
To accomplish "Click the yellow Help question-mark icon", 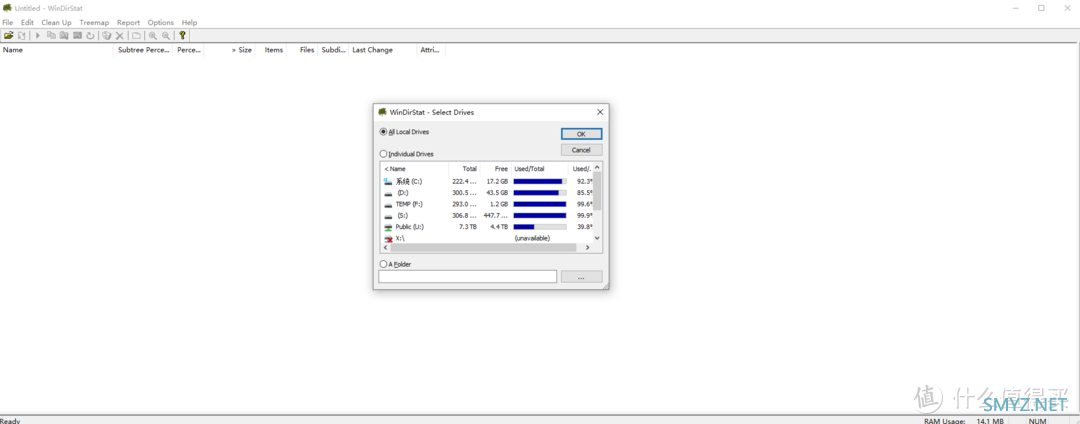I will 183,35.
